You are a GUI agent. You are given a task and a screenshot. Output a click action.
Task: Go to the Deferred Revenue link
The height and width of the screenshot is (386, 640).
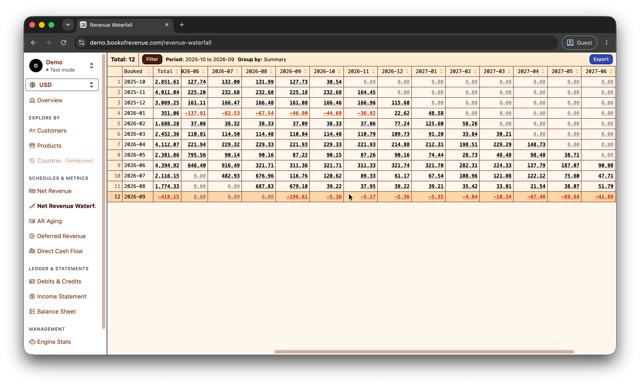tap(61, 236)
